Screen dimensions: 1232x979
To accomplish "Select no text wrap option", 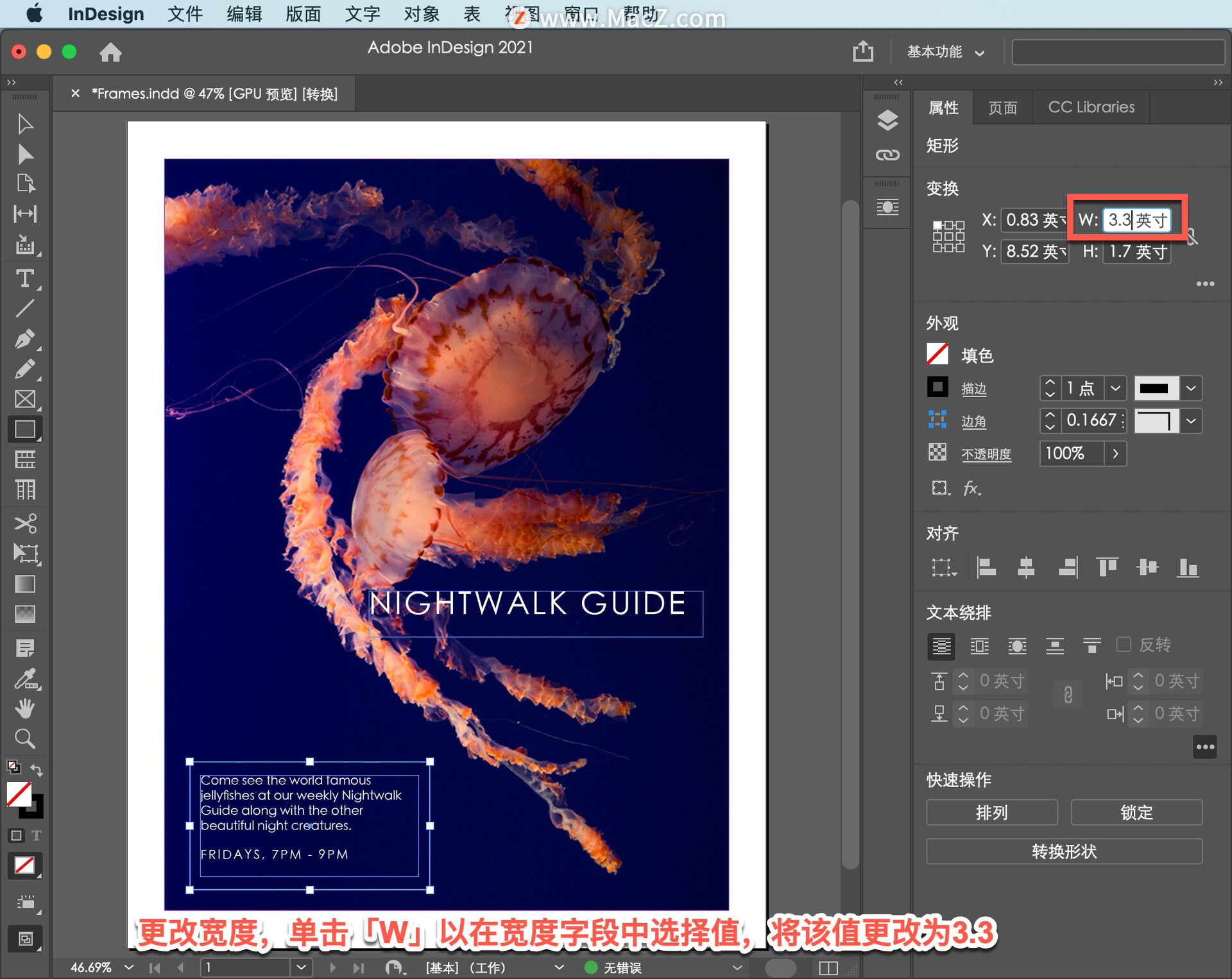I will coord(941,645).
